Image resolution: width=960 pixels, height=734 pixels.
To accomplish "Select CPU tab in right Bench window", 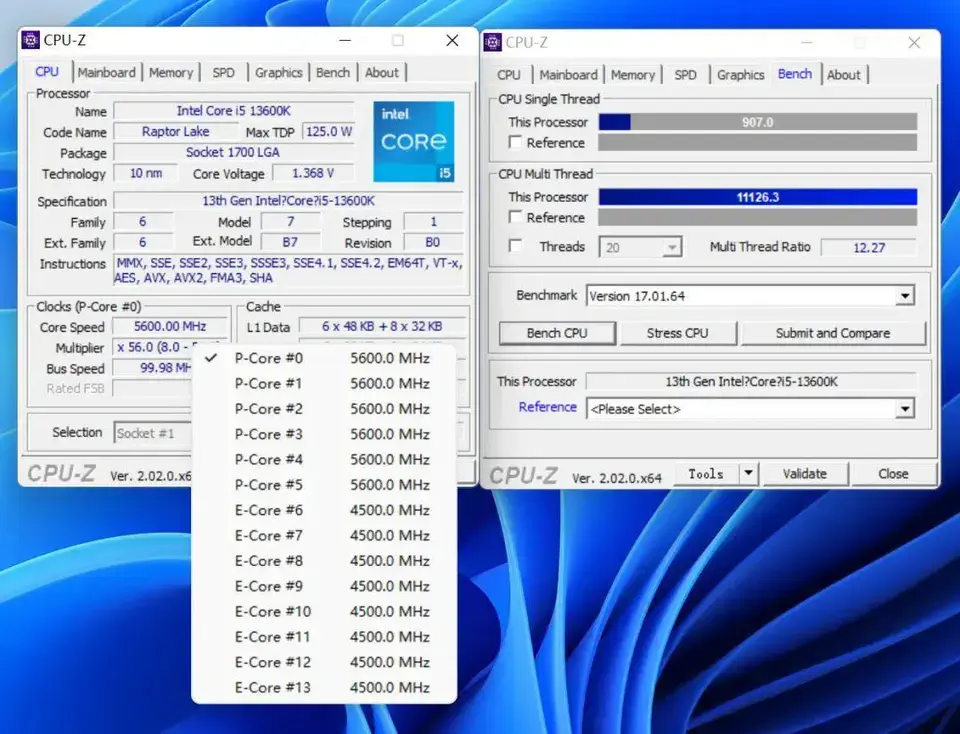I will (509, 75).
